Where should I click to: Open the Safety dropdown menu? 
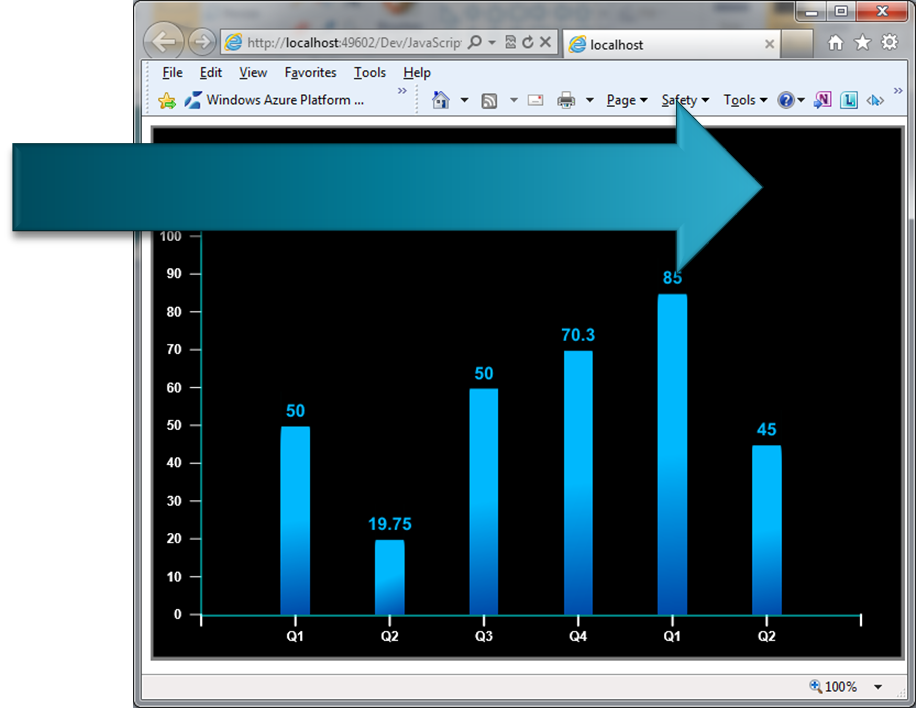(x=685, y=100)
